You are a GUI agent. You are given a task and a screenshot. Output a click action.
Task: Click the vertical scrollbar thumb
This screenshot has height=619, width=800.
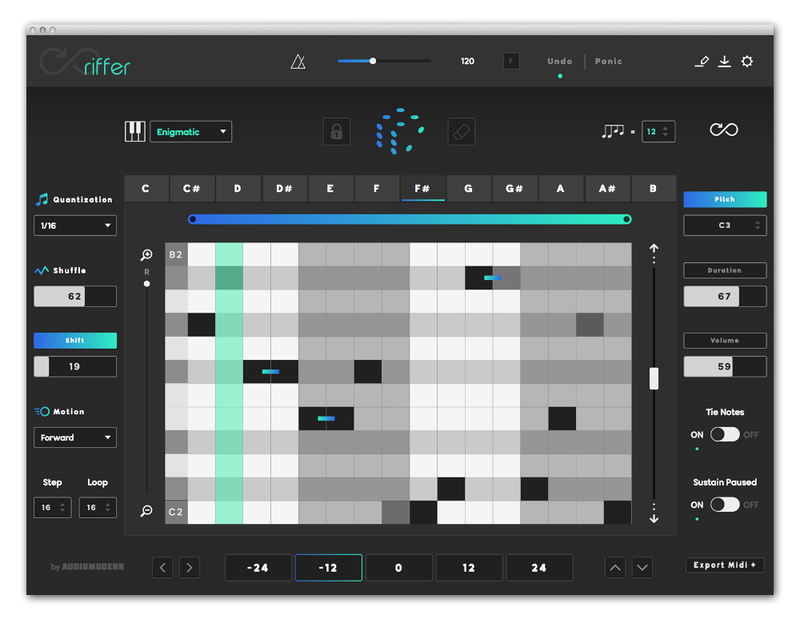(654, 379)
